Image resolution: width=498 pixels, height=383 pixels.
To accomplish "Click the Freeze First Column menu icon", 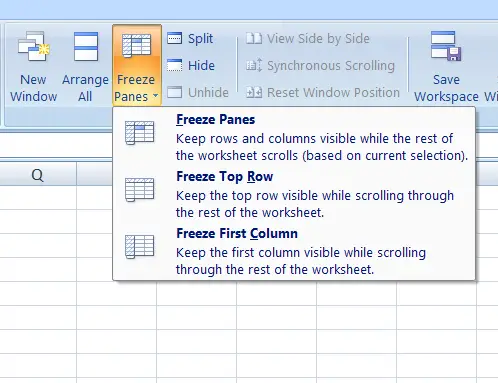I will pos(139,247).
